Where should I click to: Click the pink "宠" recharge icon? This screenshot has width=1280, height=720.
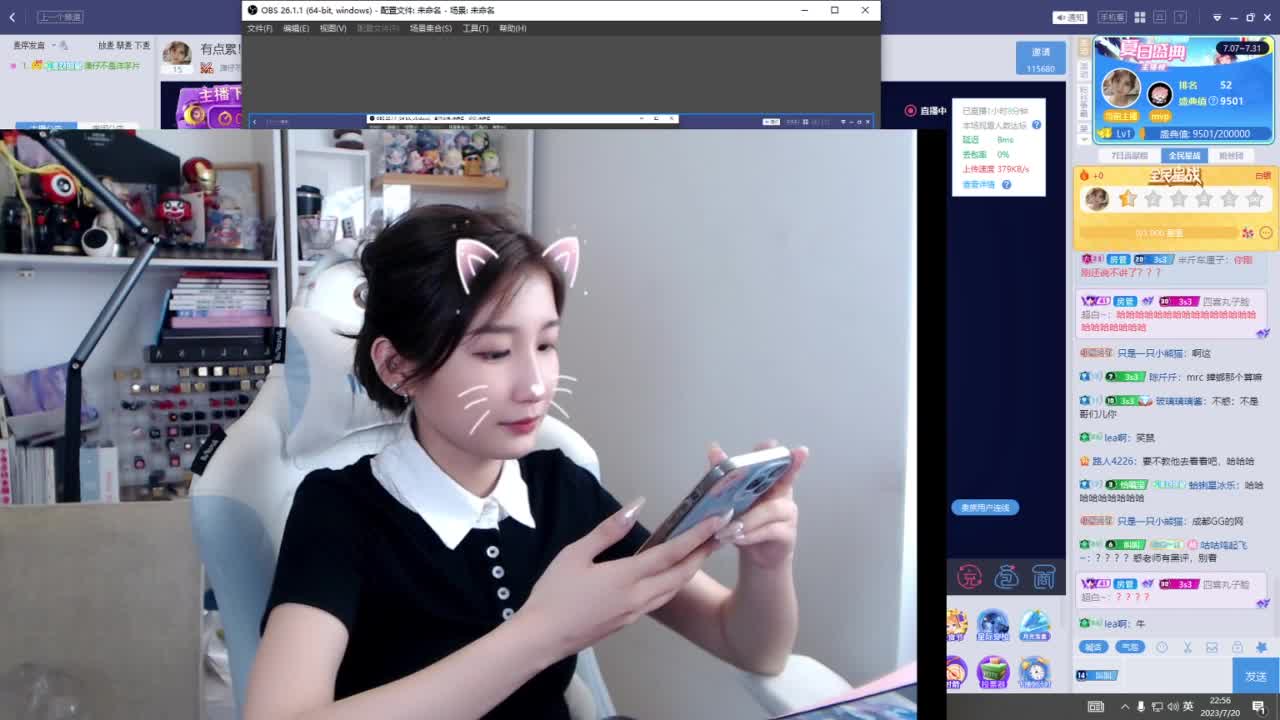[969, 578]
